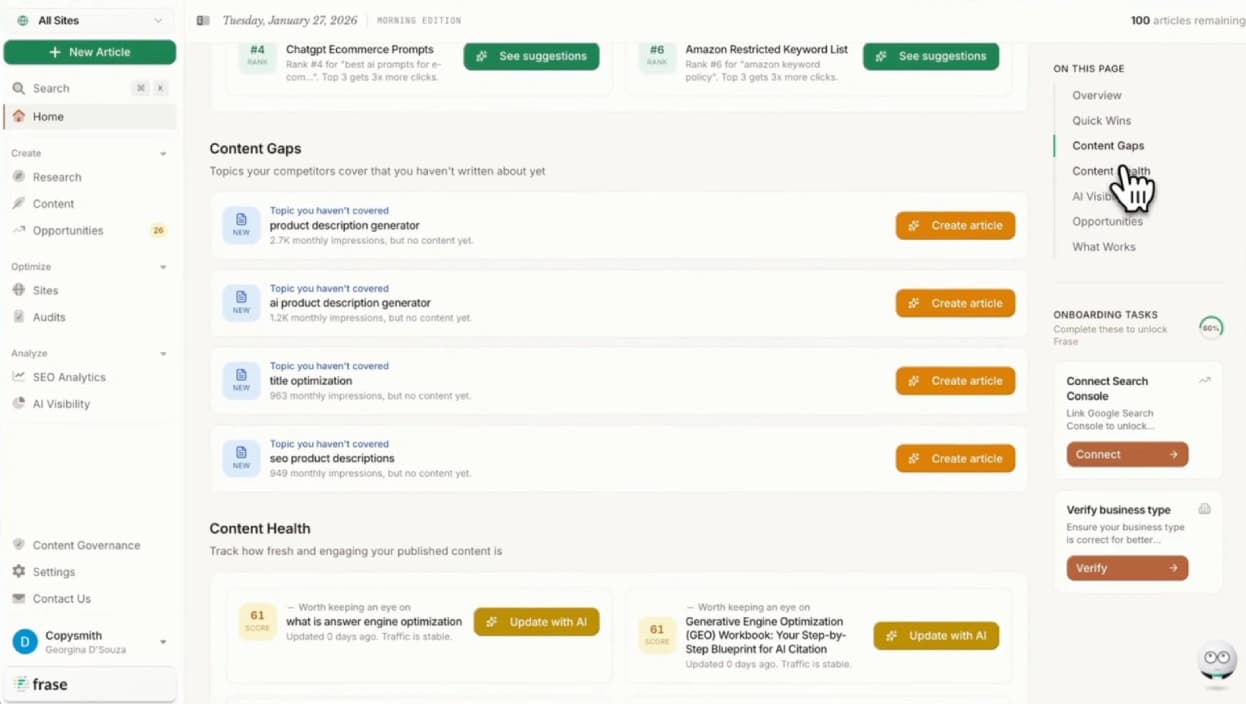Image resolution: width=1246 pixels, height=704 pixels.
Task: Open the chatbot assistant face icon
Action: [1217, 660]
